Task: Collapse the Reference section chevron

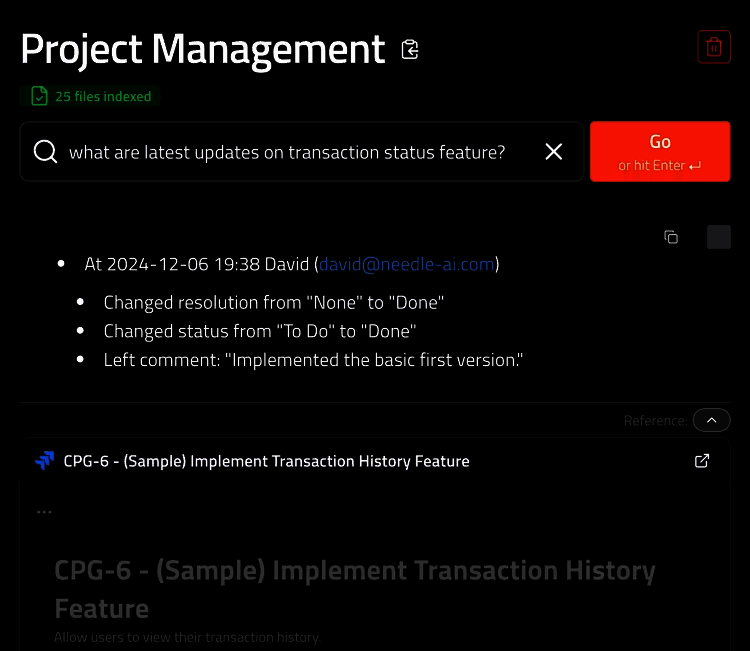Action: [711, 420]
